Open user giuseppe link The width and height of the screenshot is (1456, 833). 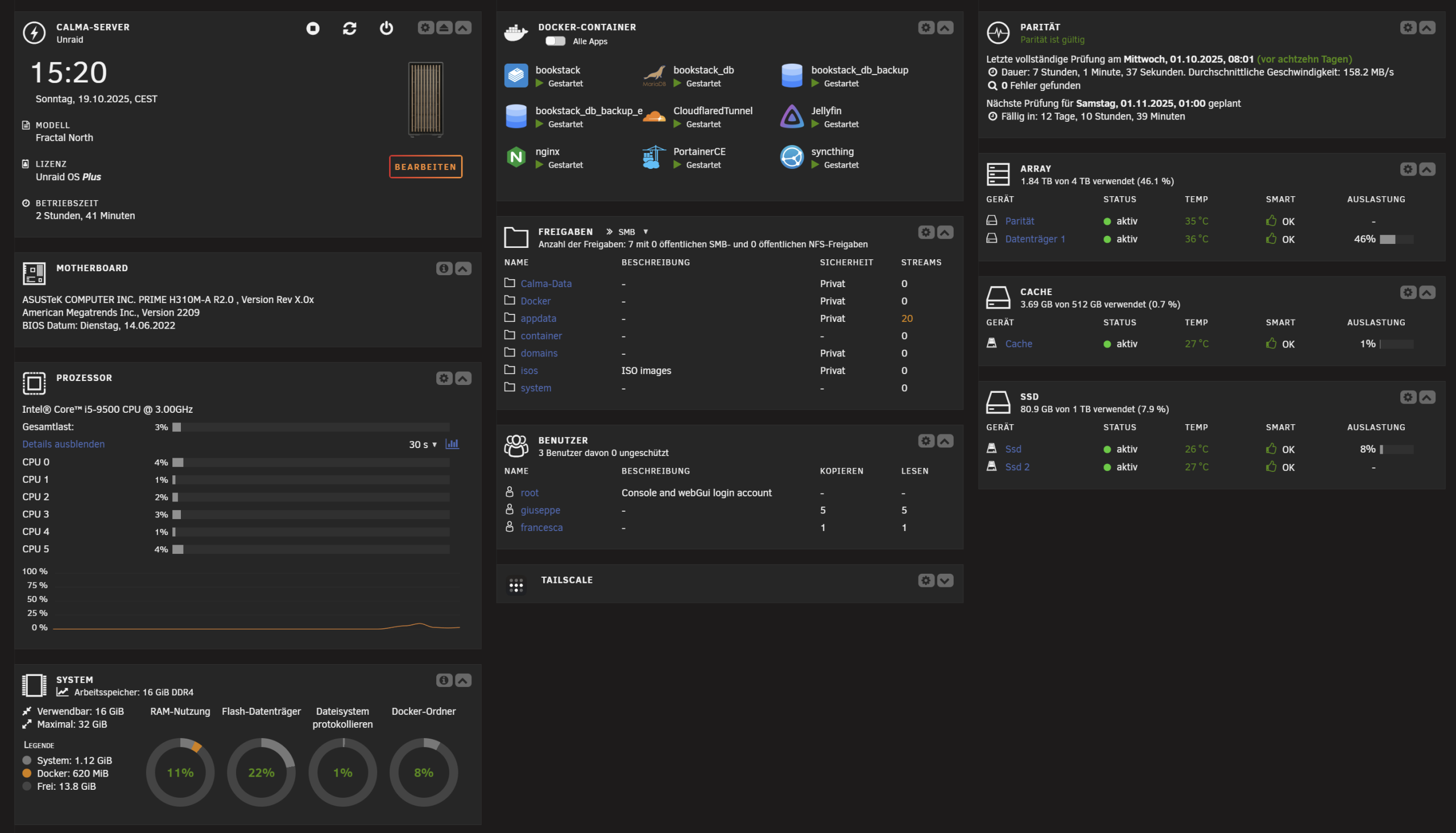point(540,510)
